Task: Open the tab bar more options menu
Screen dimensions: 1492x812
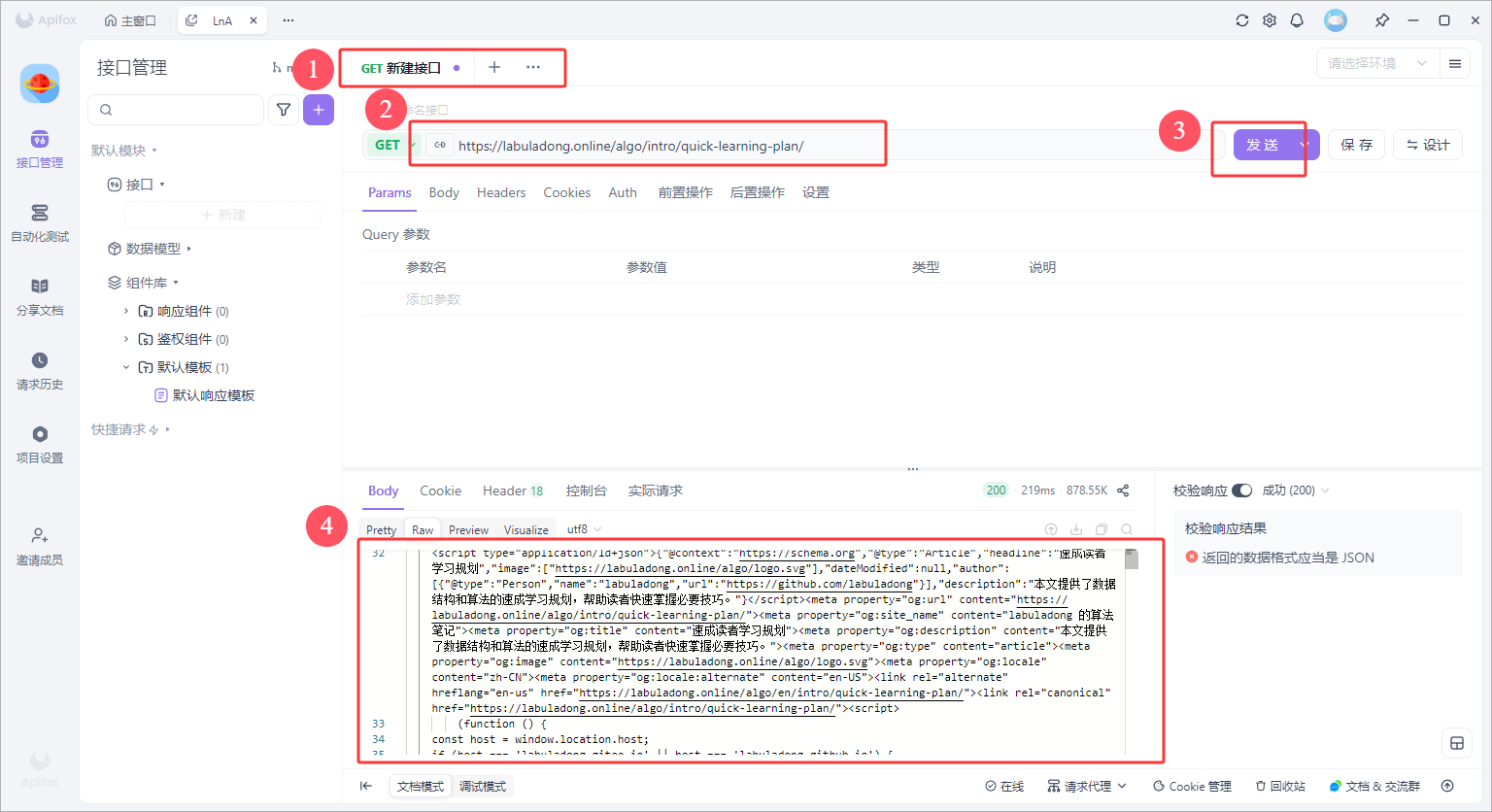Action: click(533, 67)
